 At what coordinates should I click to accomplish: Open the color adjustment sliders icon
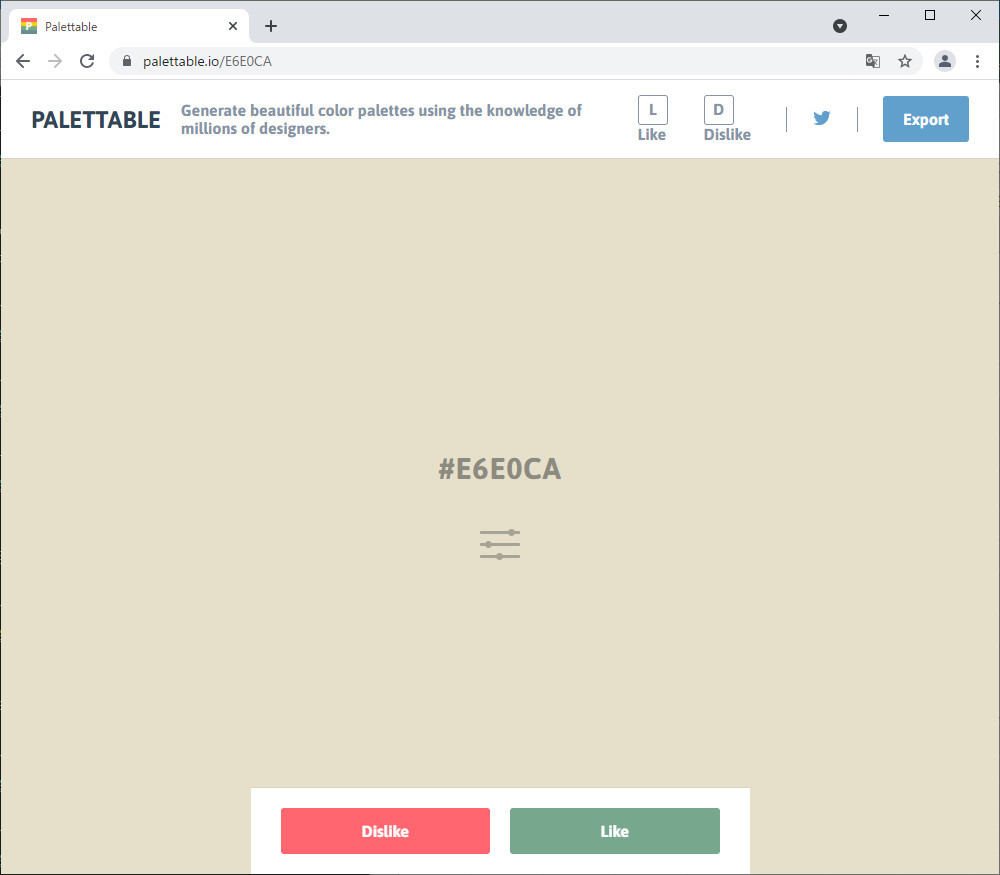pyautogui.click(x=499, y=544)
